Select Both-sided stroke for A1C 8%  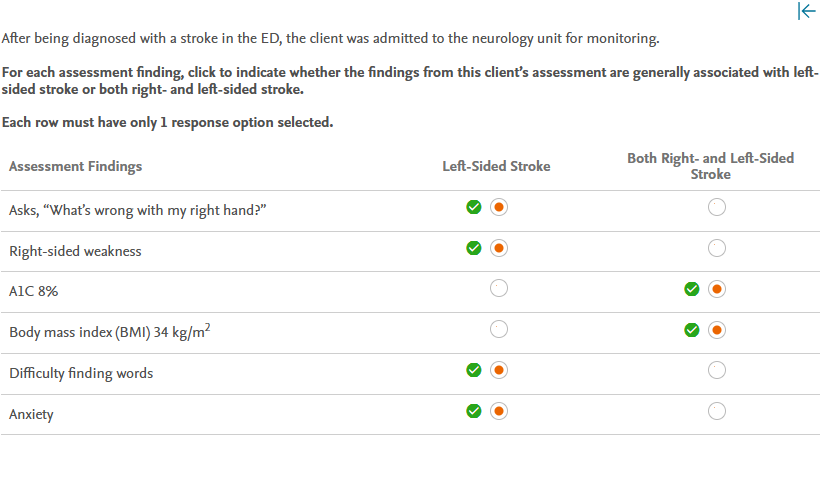(716, 289)
